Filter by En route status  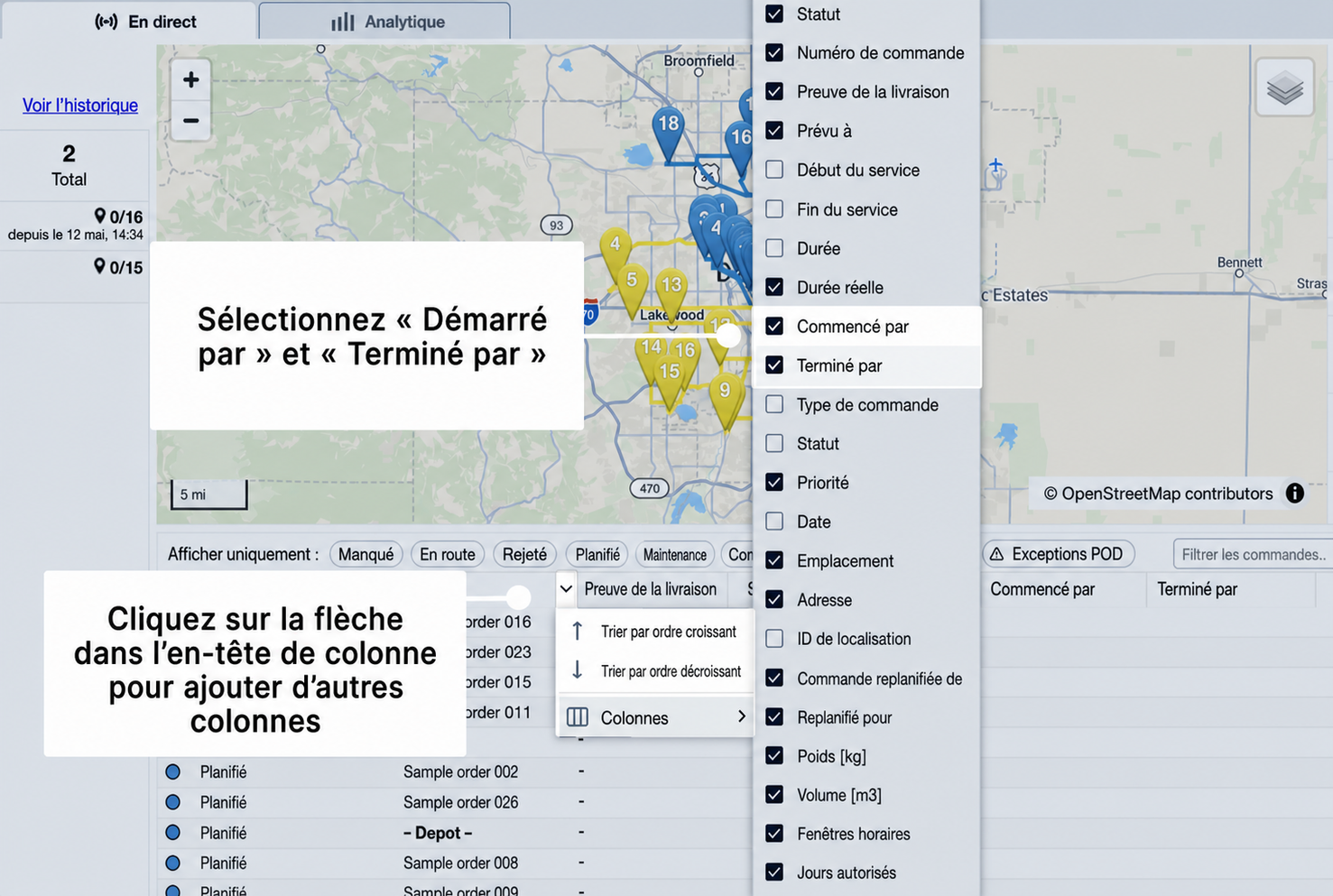(448, 554)
